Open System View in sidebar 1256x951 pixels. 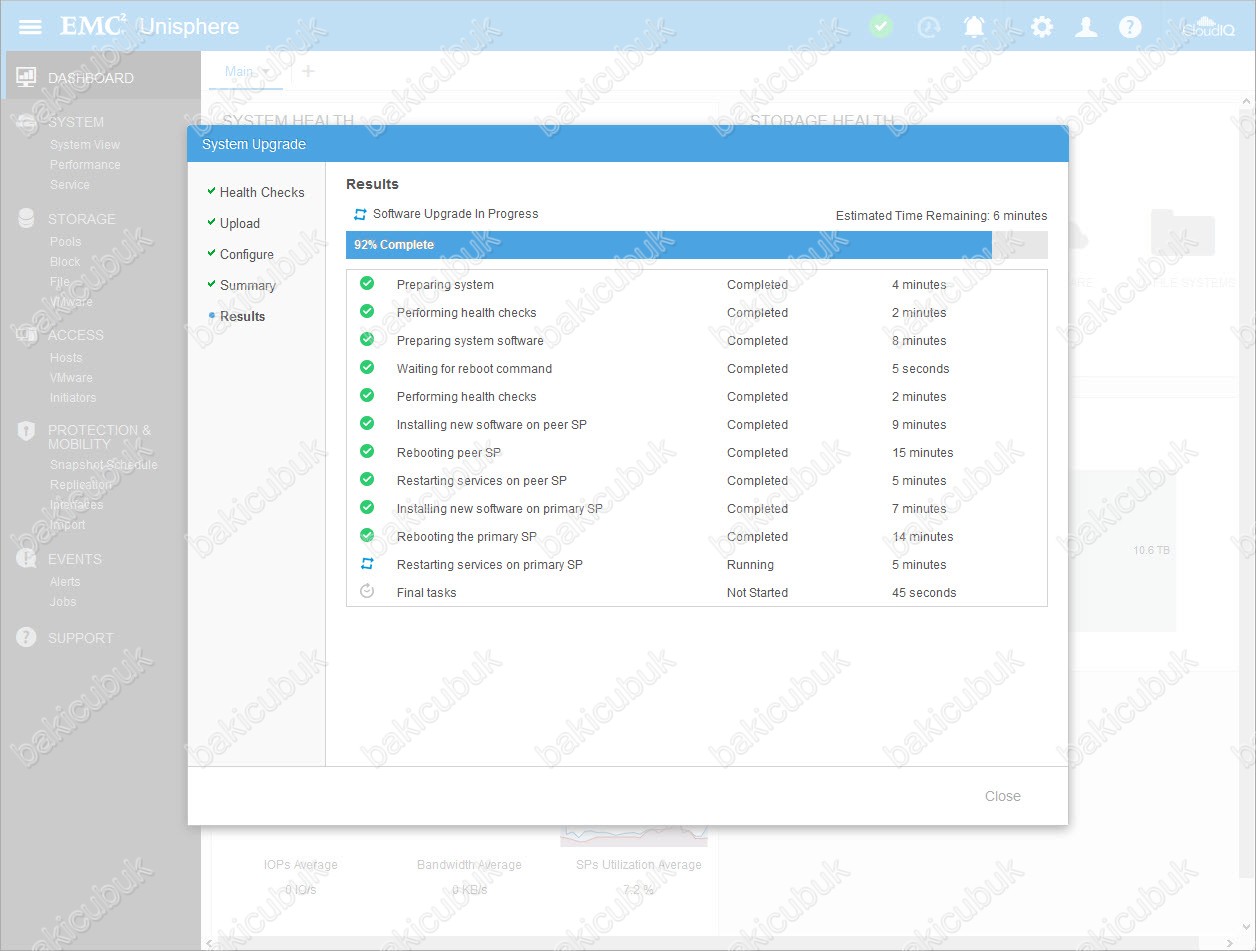(85, 145)
